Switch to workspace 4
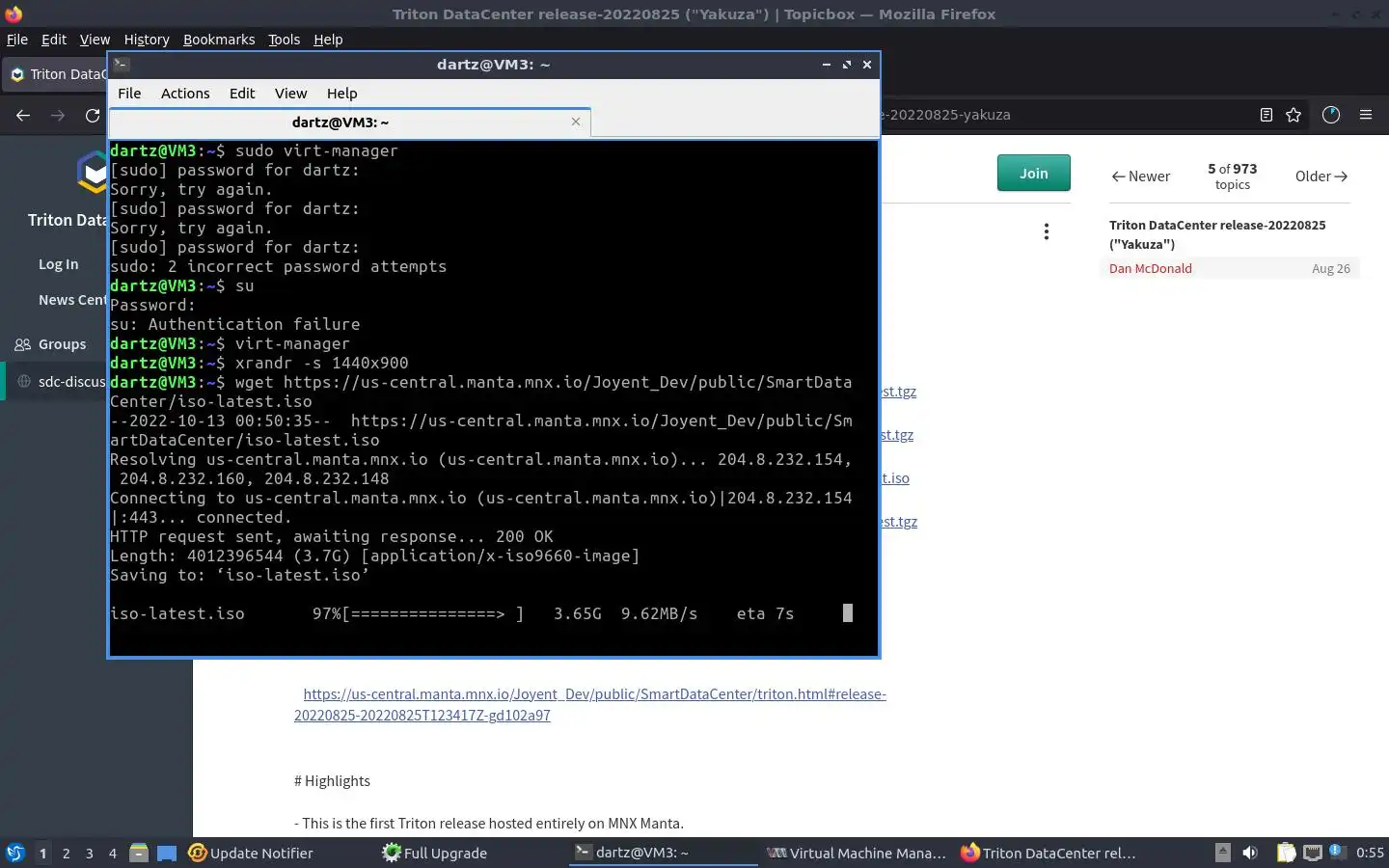 [113, 854]
